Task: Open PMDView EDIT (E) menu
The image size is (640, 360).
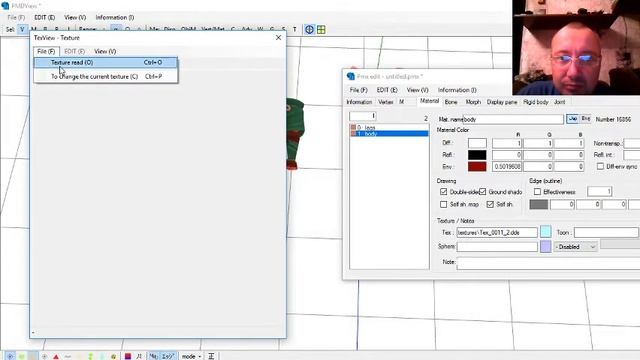Action: [44, 18]
